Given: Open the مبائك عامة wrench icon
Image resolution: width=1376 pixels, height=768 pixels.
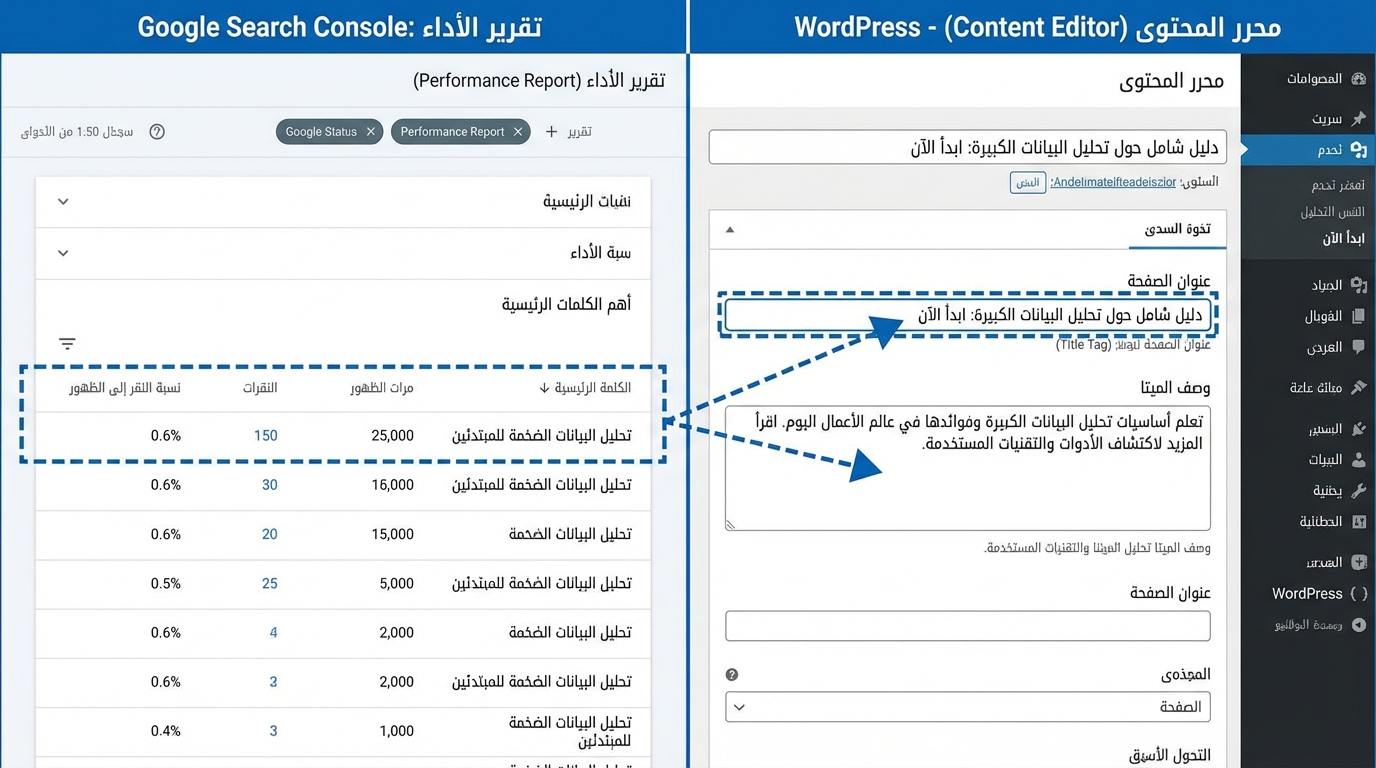Looking at the screenshot, I should click(x=1357, y=387).
